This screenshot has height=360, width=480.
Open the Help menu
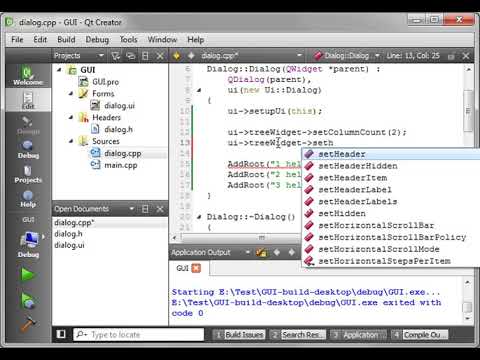pyautogui.click(x=195, y=40)
